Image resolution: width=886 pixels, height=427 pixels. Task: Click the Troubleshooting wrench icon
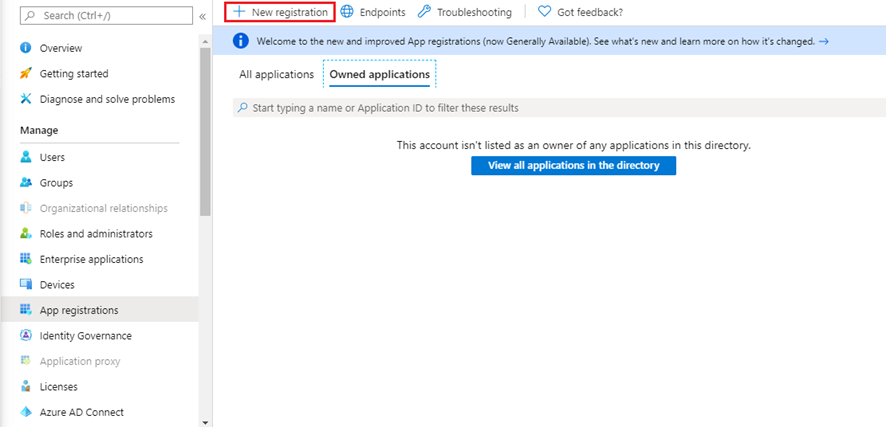[x=424, y=11]
